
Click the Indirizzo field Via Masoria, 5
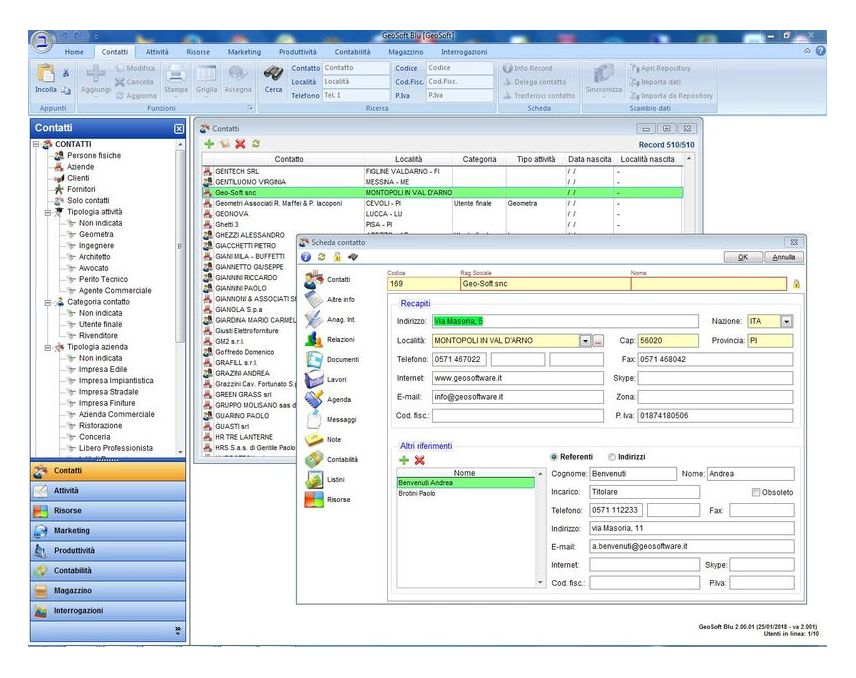[565, 322]
